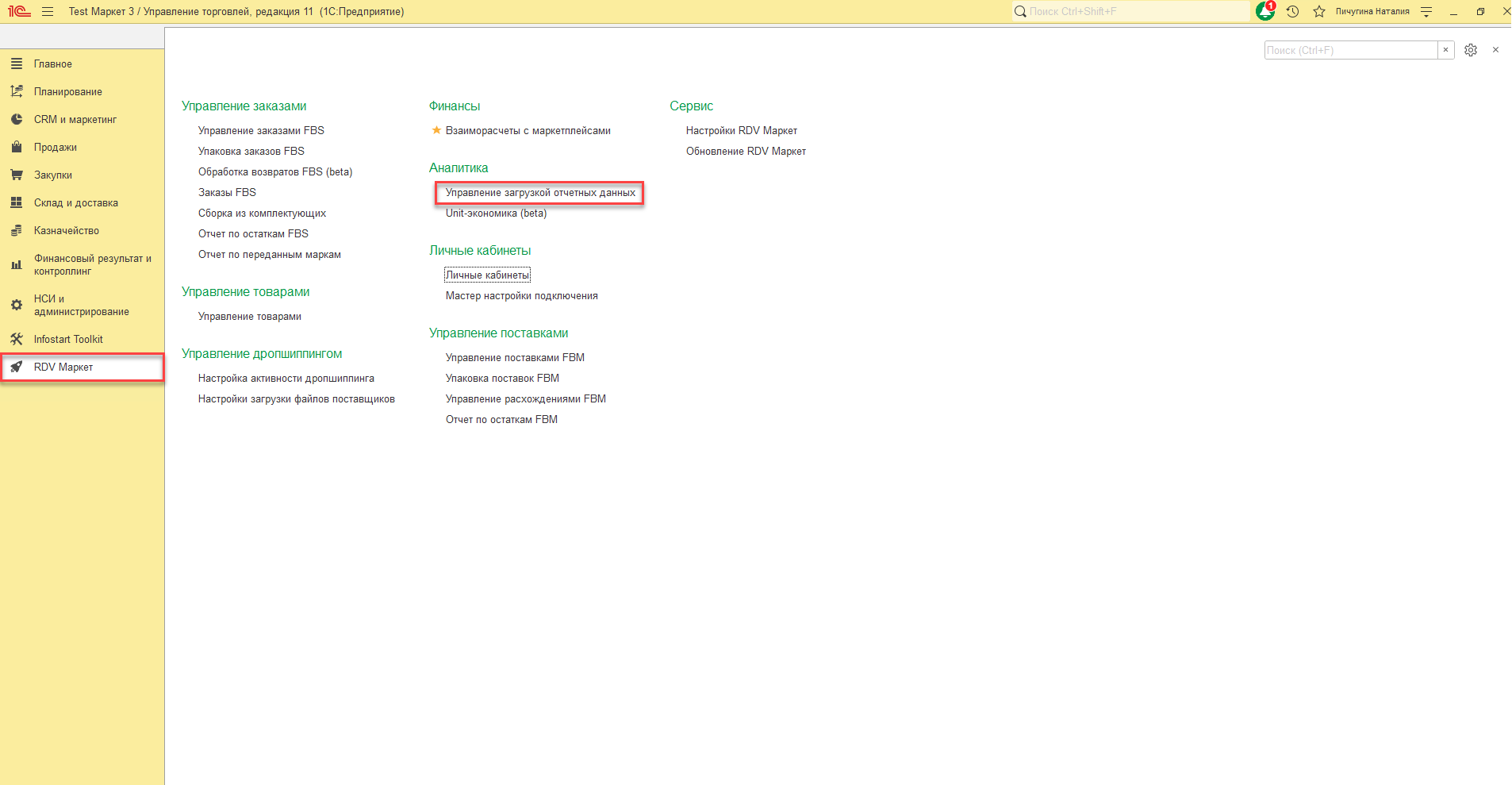The image size is (1512, 785).
Task: Open Мастер настройки подключения
Action: [522, 295]
